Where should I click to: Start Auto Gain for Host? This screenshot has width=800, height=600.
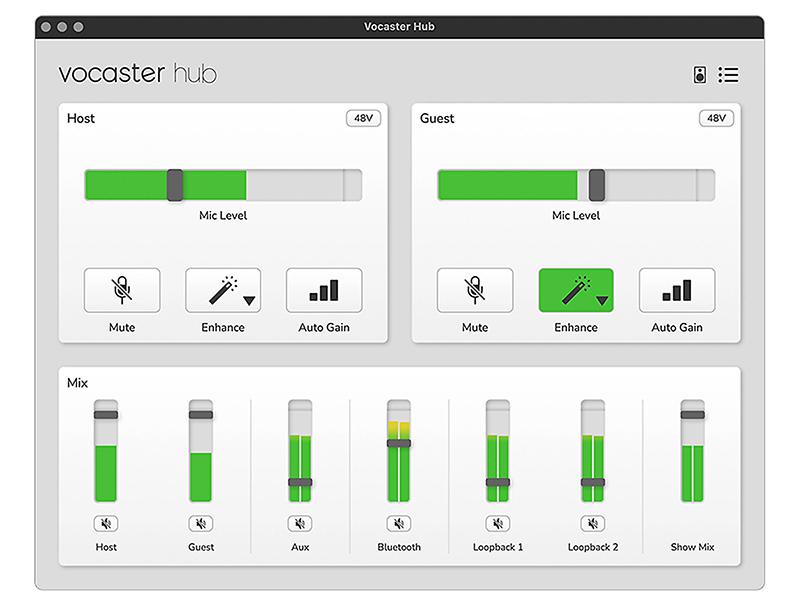[324, 290]
